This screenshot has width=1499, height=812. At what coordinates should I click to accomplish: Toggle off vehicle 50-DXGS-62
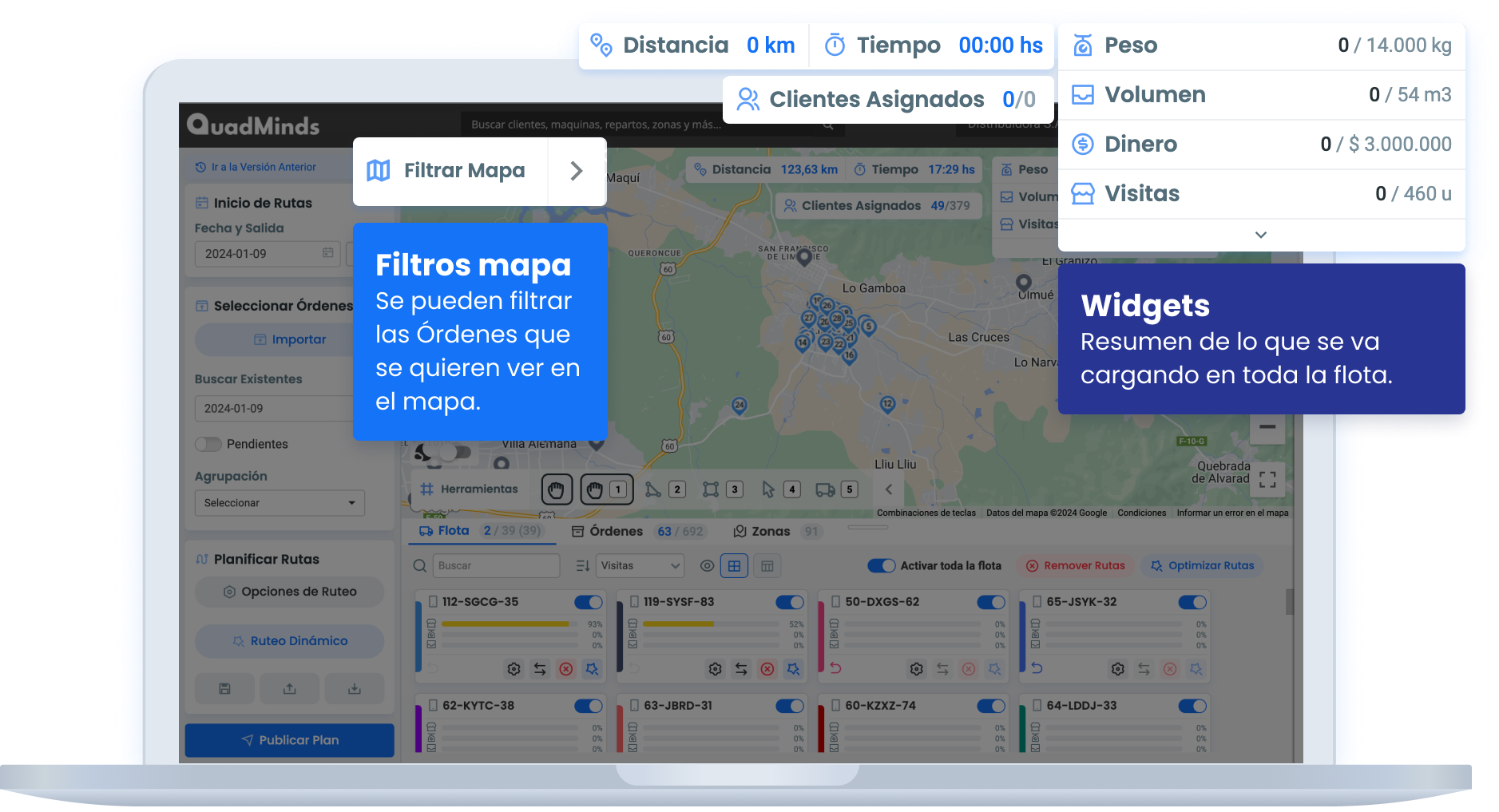pyautogui.click(x=991, y=602)
